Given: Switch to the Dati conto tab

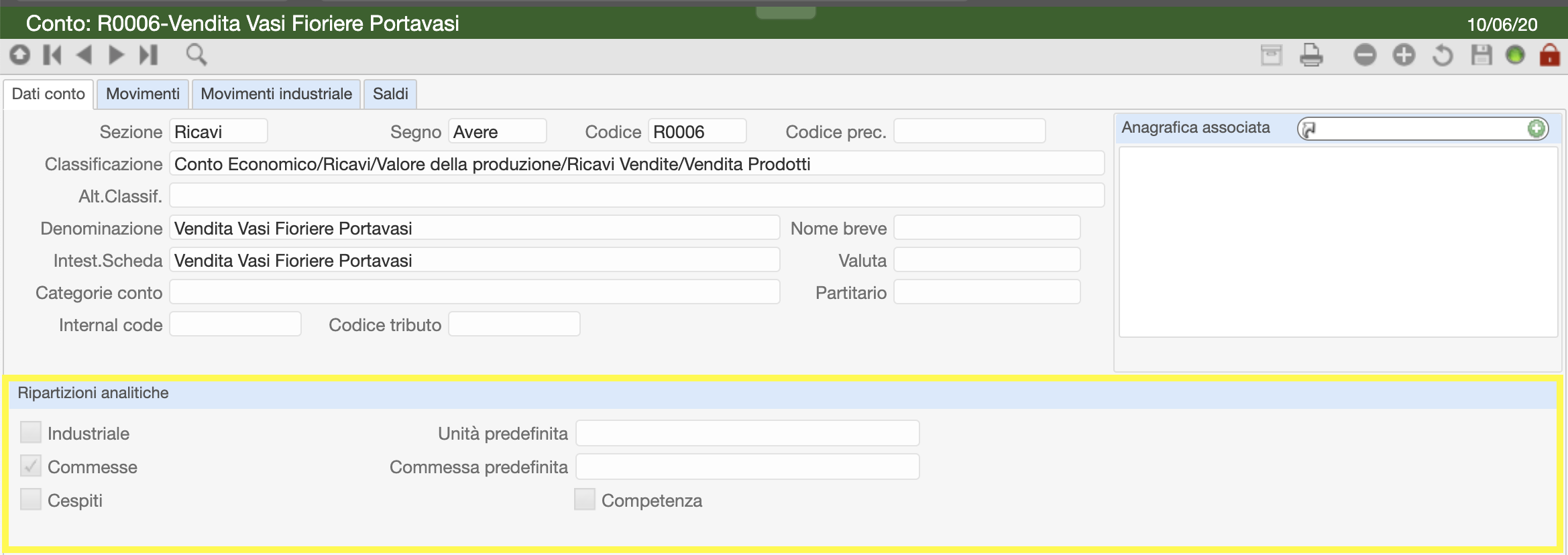Looking at the screenshot, I should pyautogui.click(x=48, y=94).
